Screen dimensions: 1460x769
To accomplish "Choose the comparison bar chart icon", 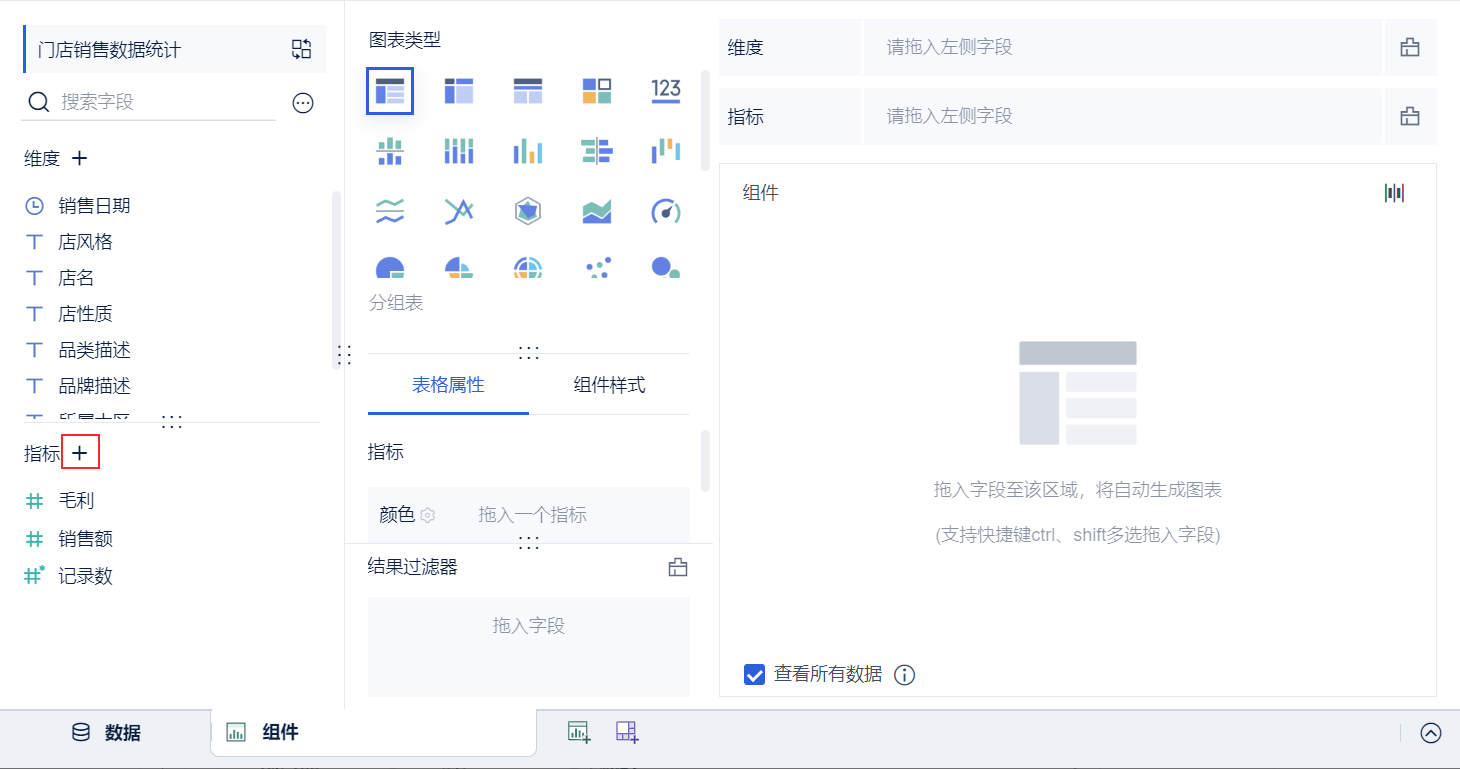I will 597,151.
